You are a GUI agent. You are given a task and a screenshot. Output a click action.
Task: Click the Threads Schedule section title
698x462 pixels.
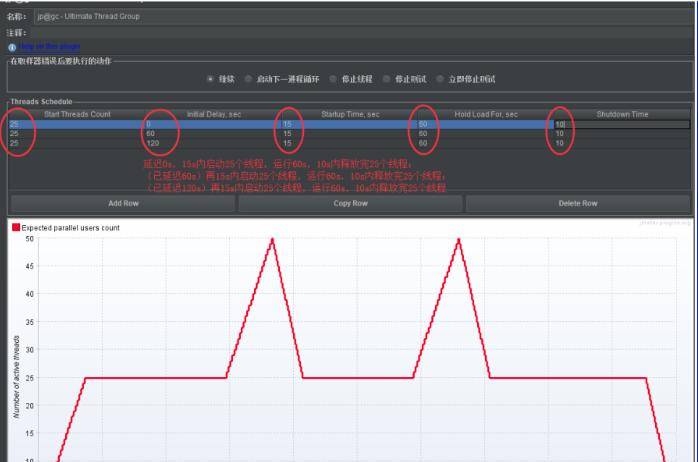(41, 101)
